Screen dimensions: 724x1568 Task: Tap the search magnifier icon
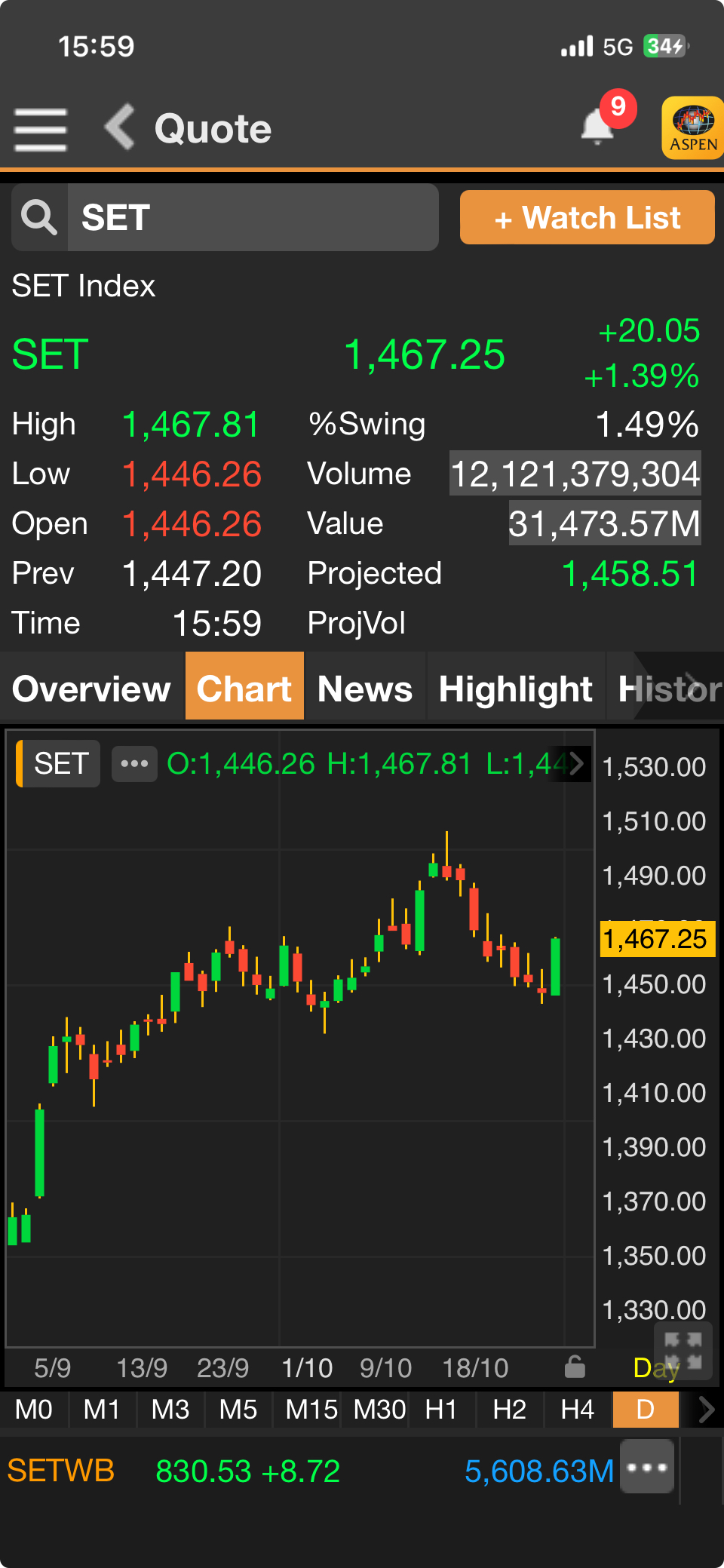(39, 218)
